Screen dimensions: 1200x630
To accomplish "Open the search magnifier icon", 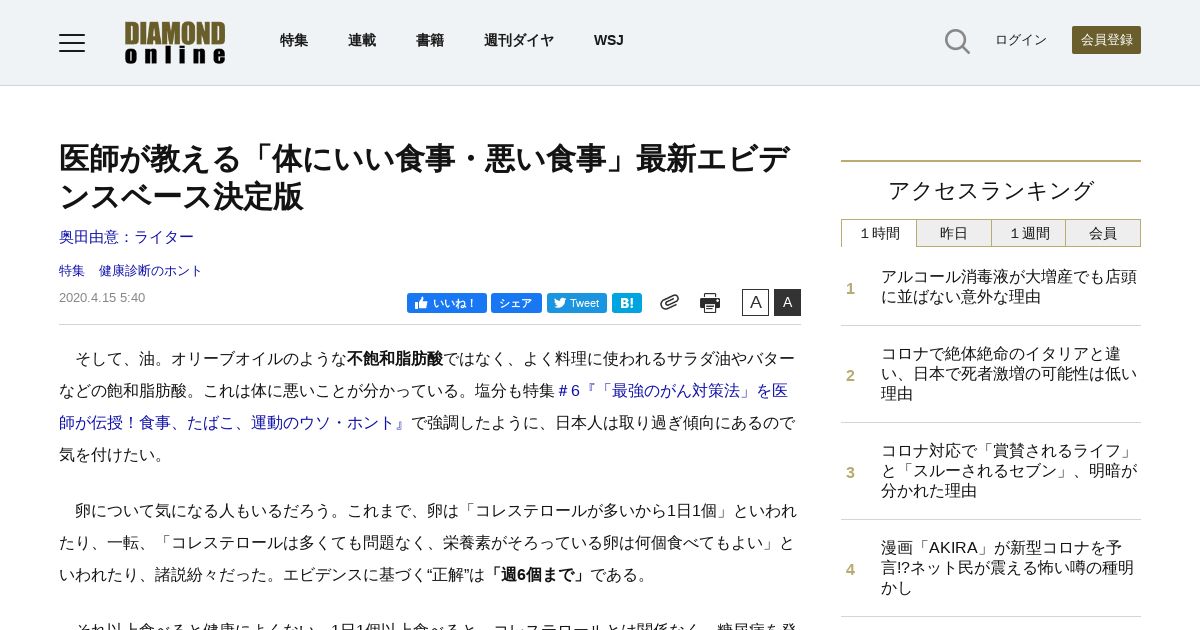I will (957, 41).
